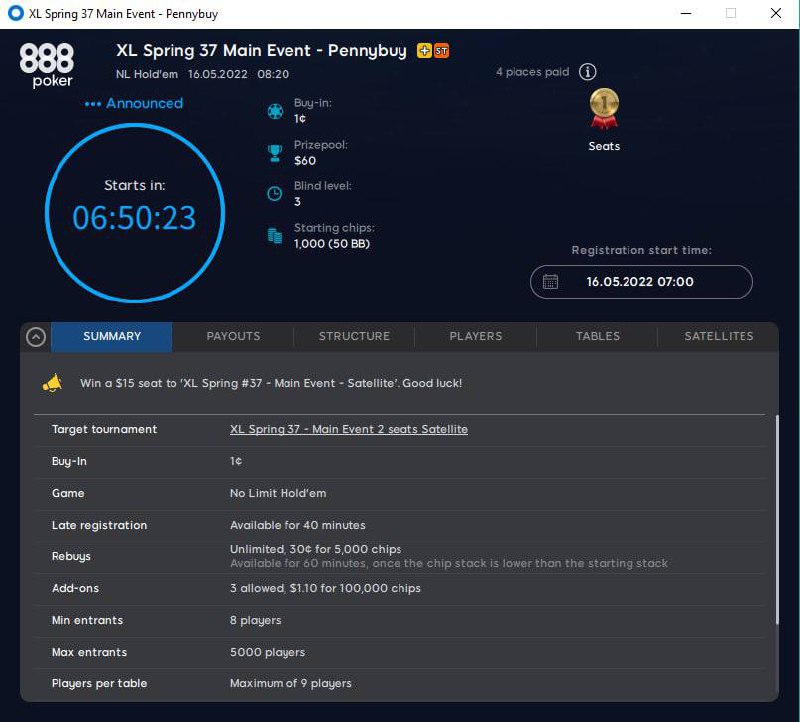800x722 pixels.
Task: Open the XL Spring 37 Main Event satellite link
Action: (x=348, y=429)
